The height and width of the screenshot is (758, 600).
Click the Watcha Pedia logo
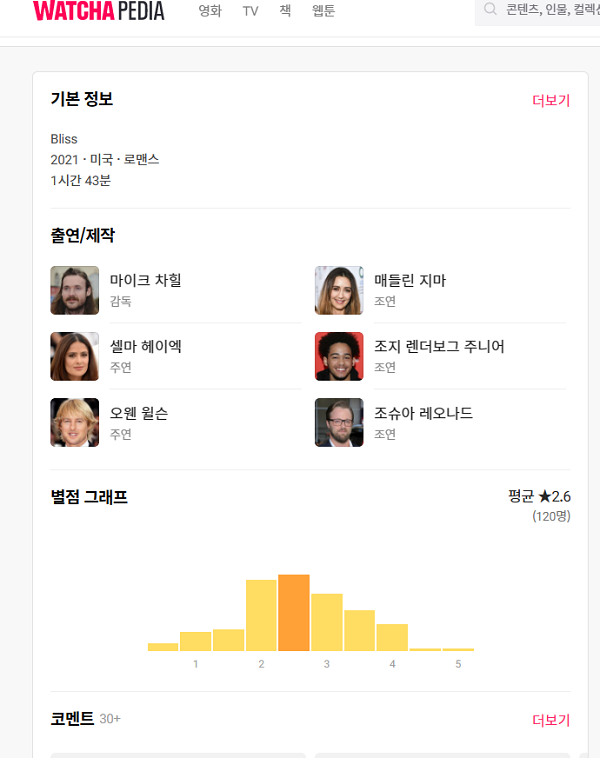[x=99, y=11]
